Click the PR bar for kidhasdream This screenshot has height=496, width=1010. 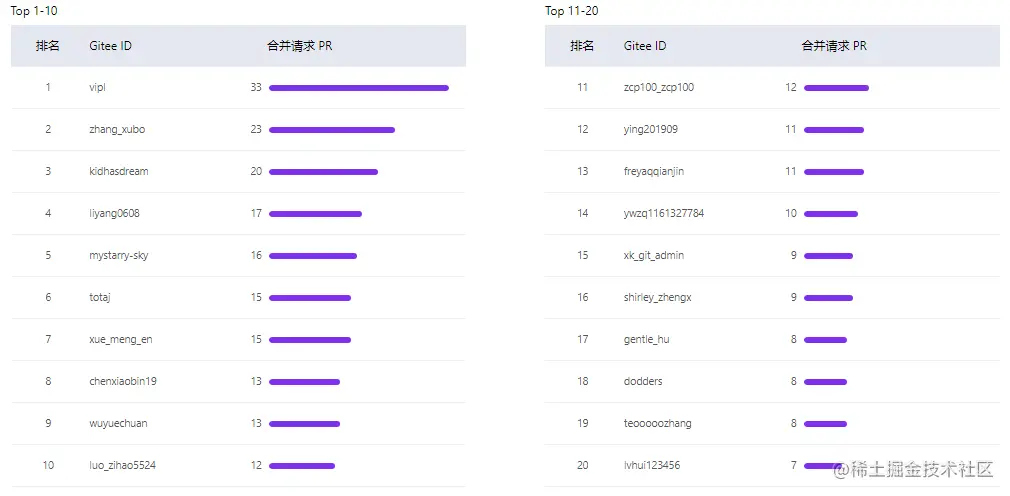point(323,171)
